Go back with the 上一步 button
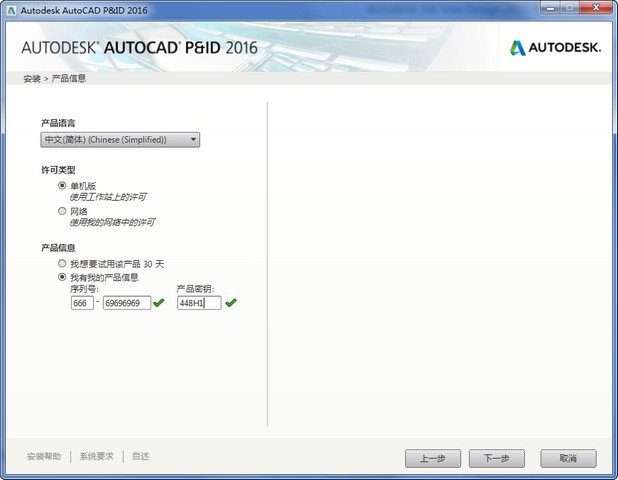Screen dimensions: 618x480 tap(433, 458)
